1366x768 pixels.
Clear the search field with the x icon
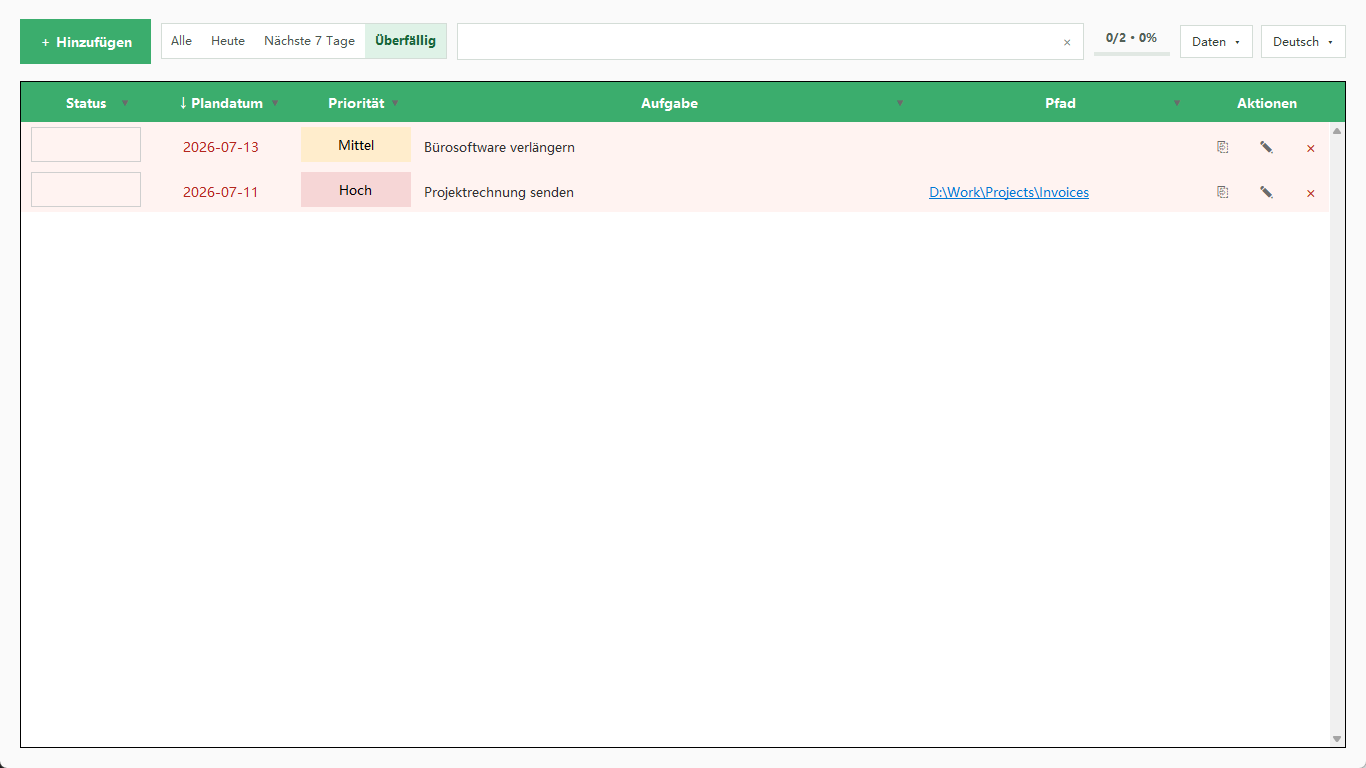[1067, 42]
